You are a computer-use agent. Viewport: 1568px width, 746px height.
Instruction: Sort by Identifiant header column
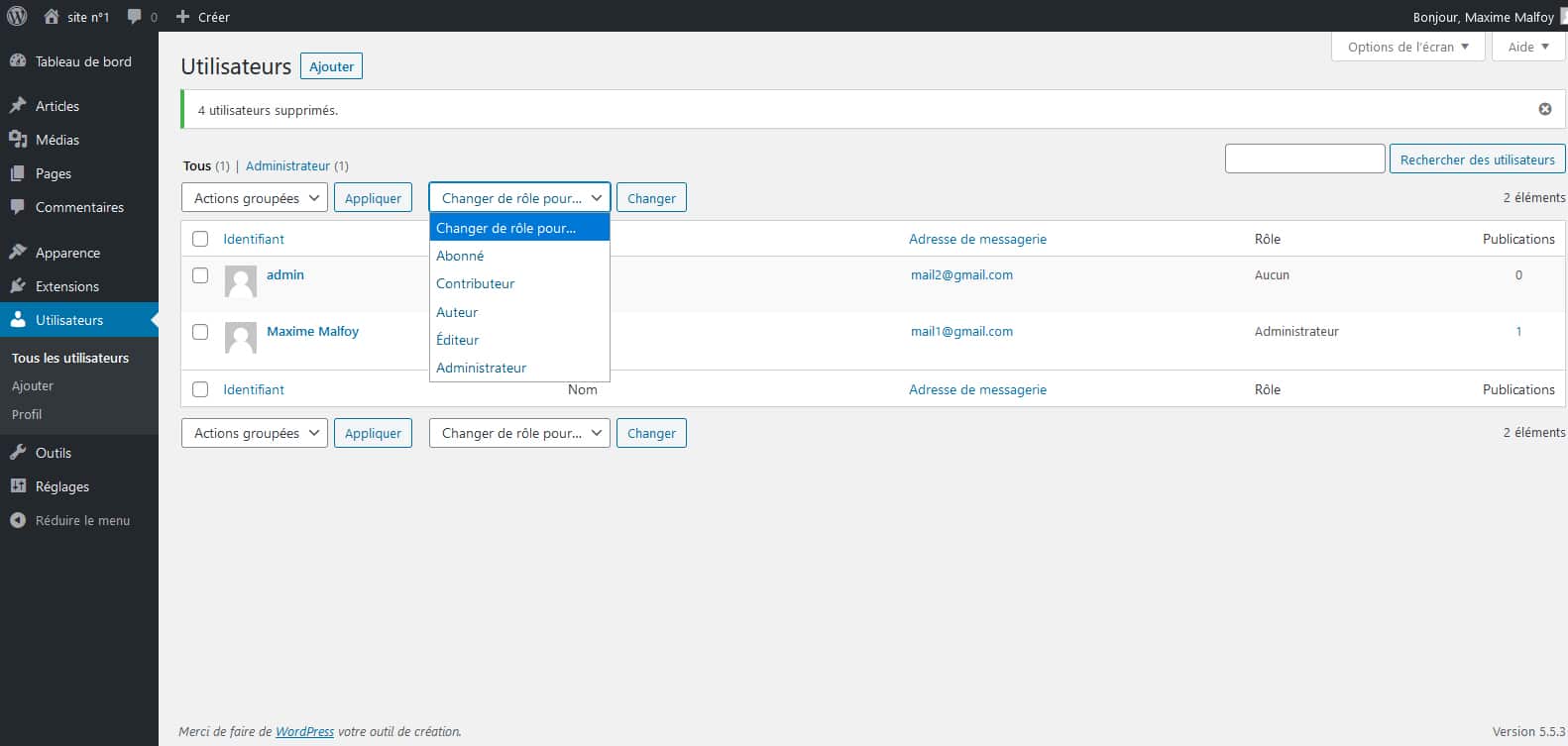click(x=254, y=239)
